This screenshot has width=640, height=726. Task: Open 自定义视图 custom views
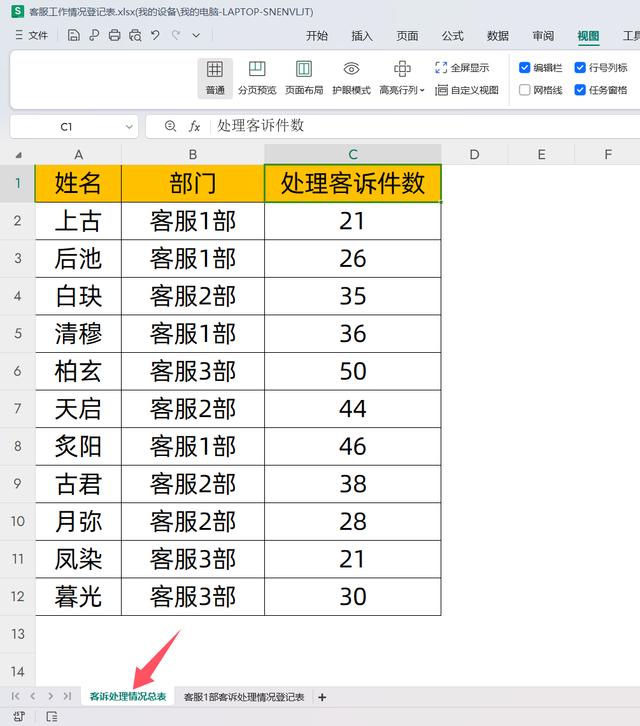466,90
